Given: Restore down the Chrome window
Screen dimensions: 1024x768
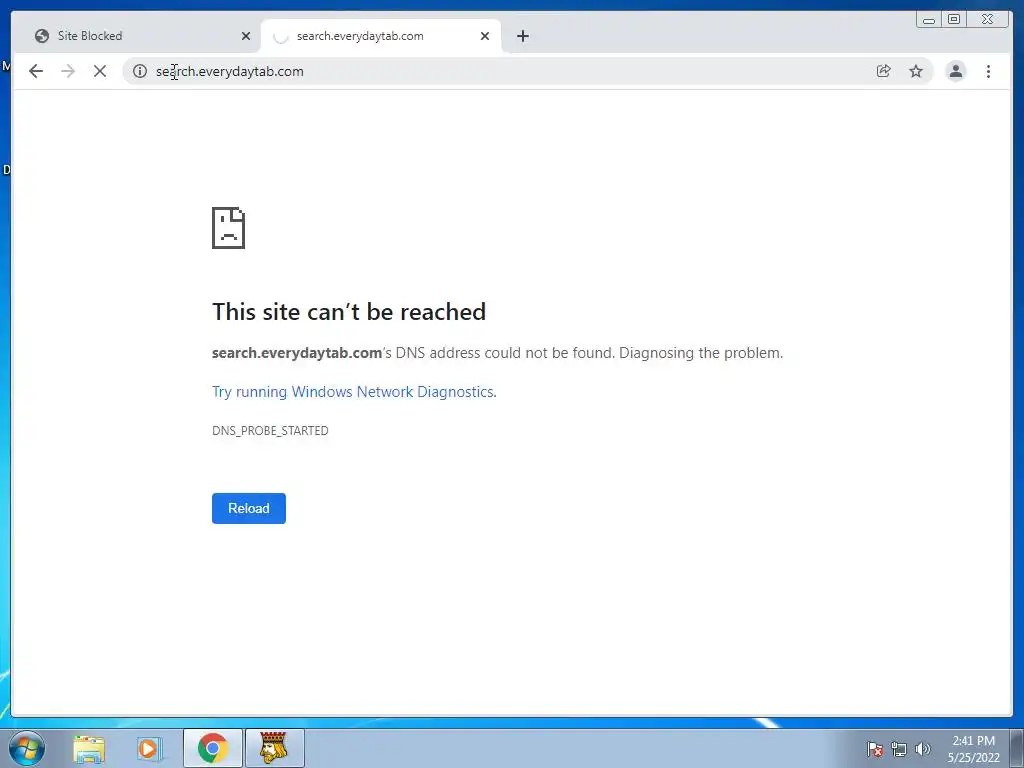Looking at the screenshot, I should click(x=953, y=20).
